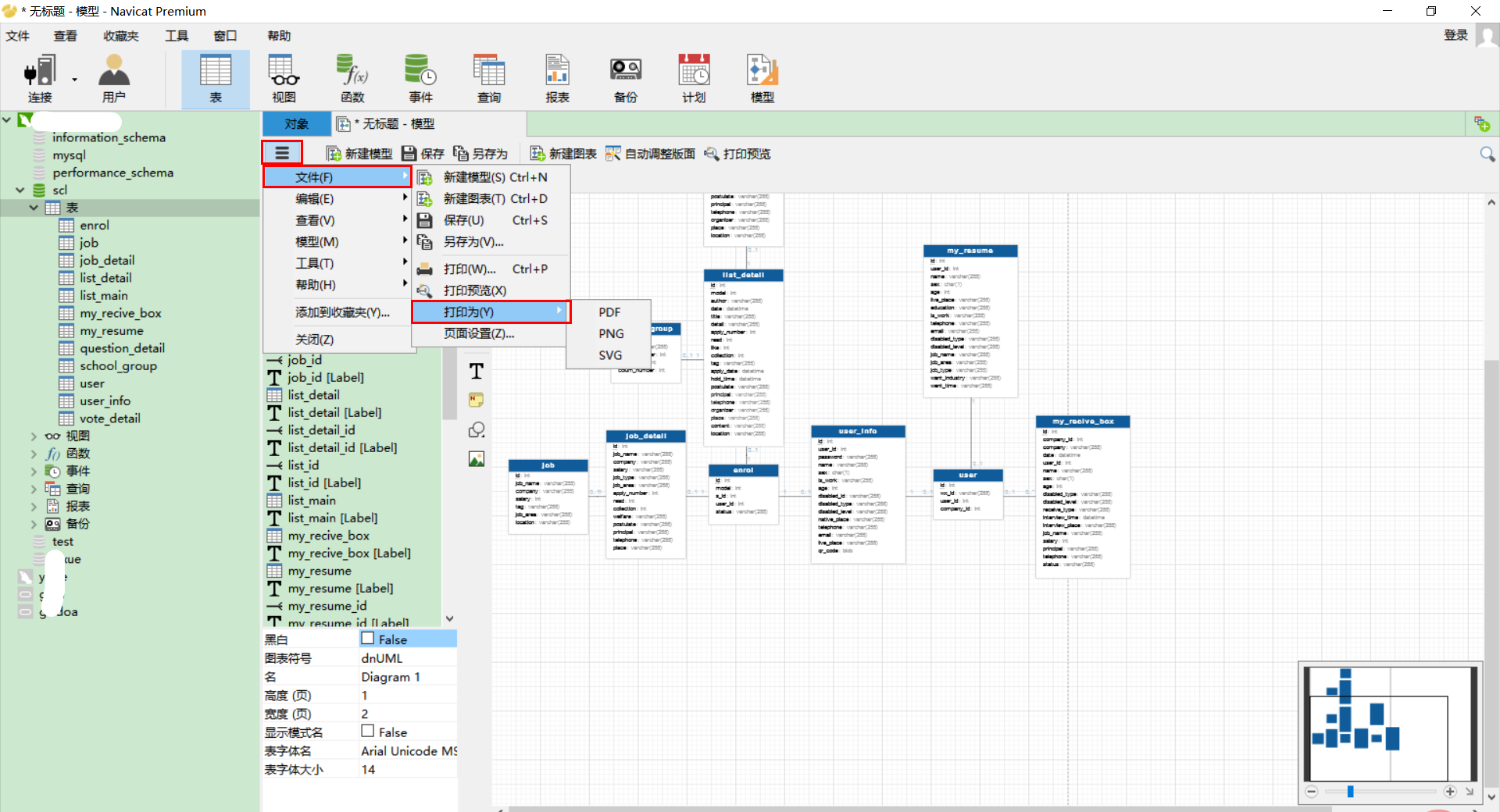The height and width of the screenshot is (812, 1500).
Task: Click 新建图表 new diagram toolbar button
Action: pos(563,154)
